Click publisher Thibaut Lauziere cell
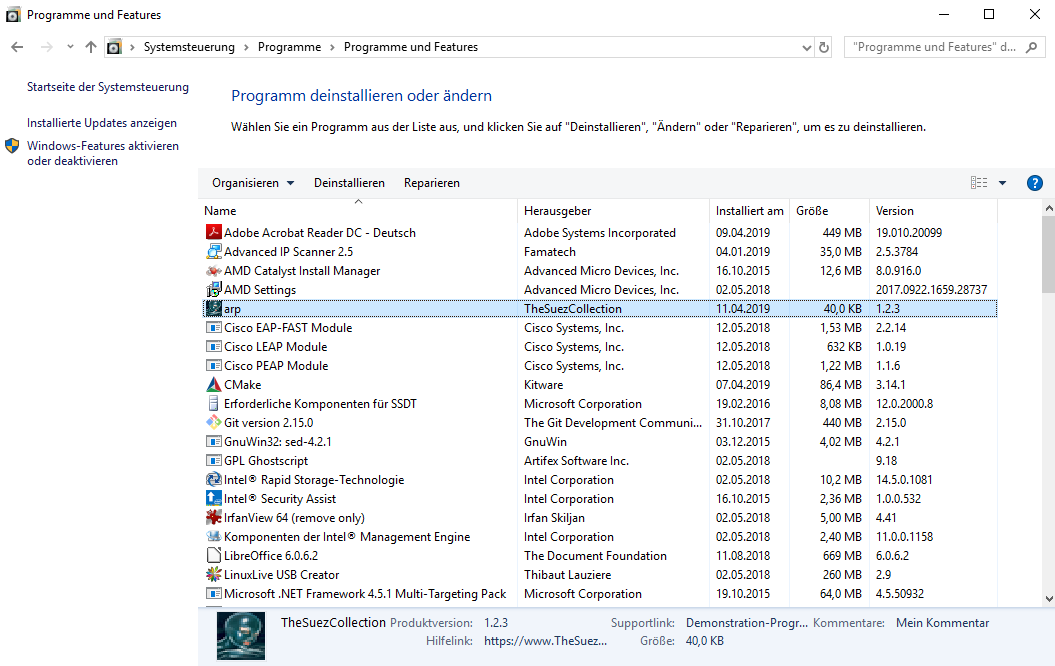 coord(568,575)
